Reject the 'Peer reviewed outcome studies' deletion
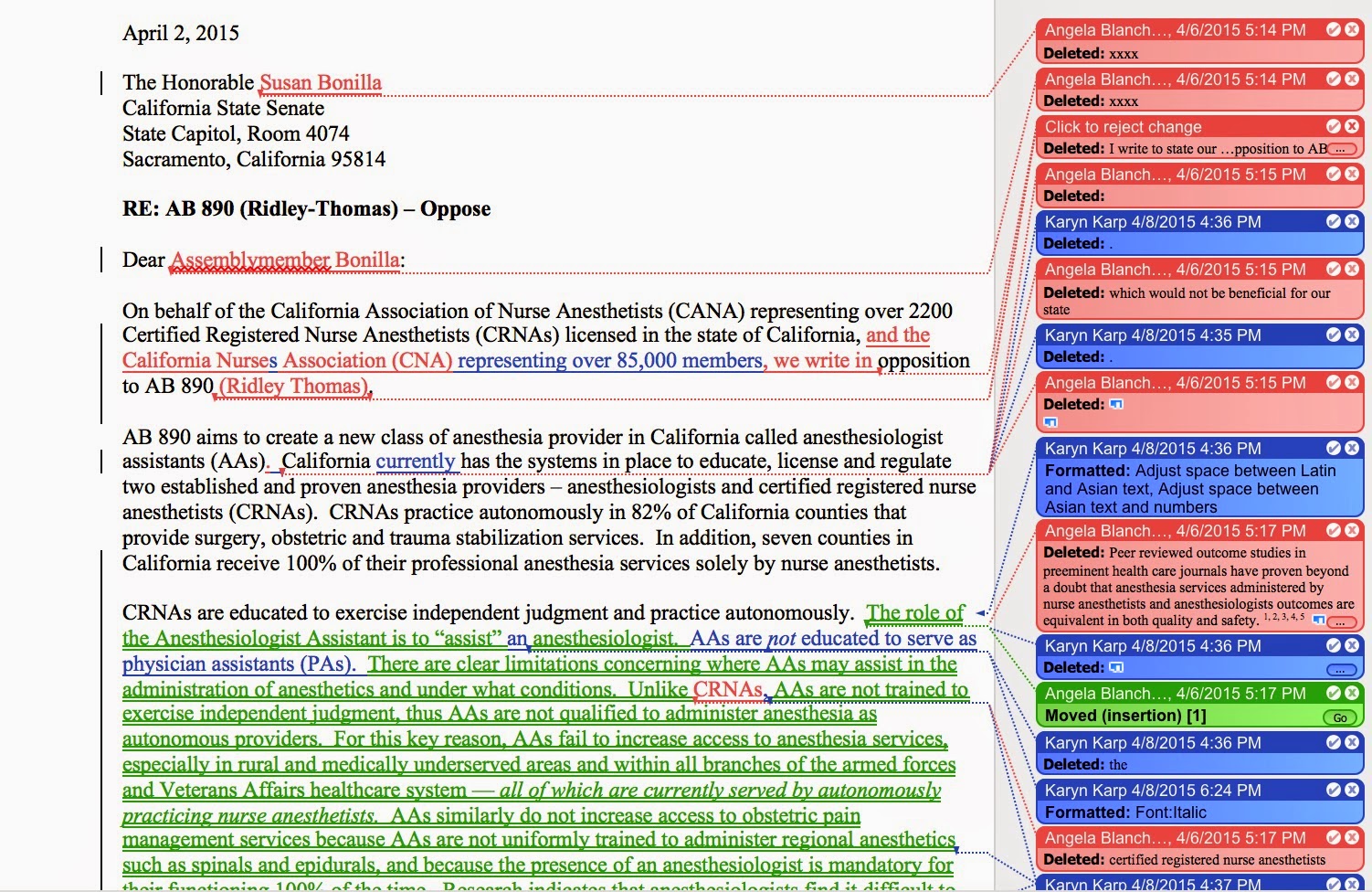 [x=1352, y=530]
